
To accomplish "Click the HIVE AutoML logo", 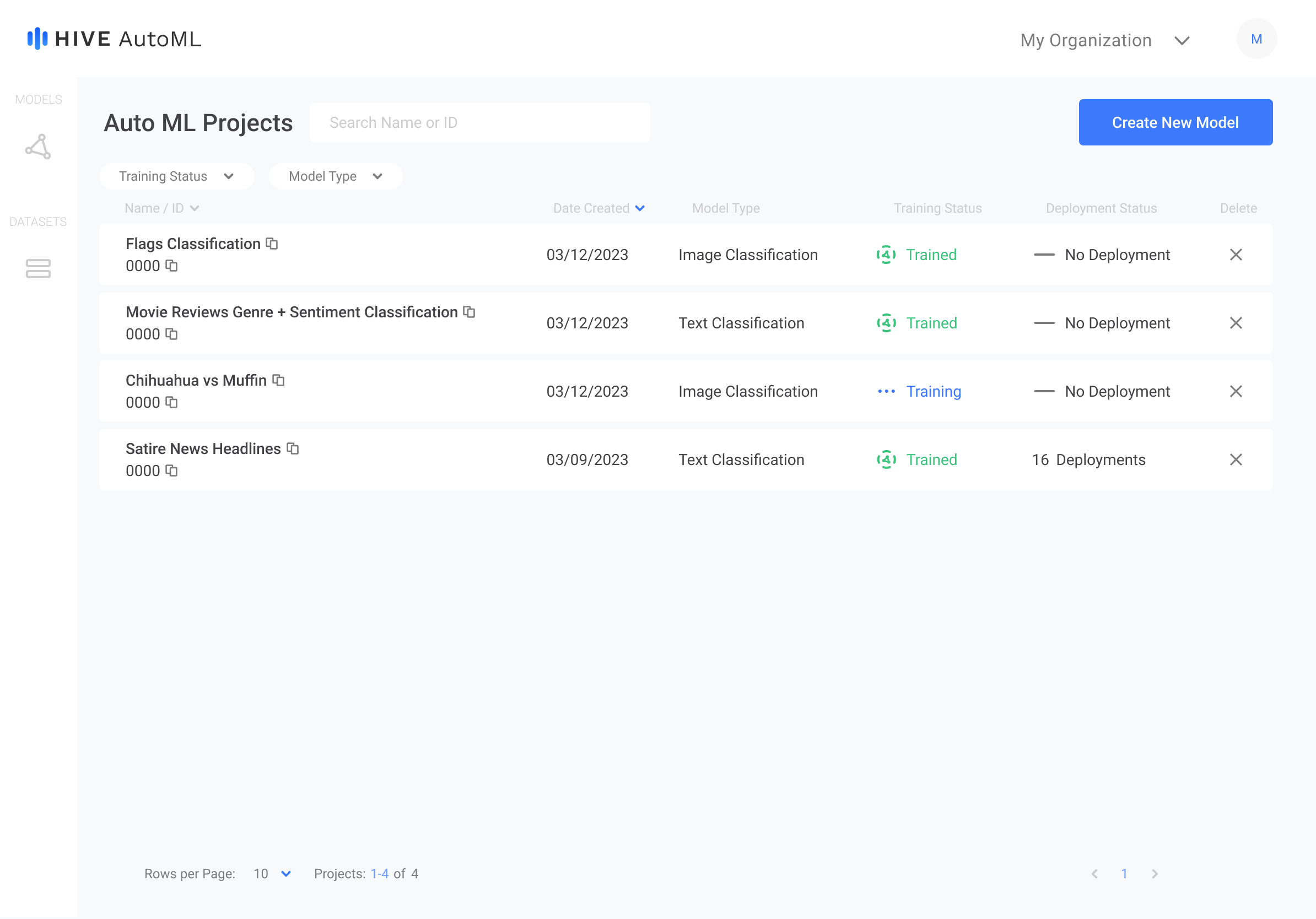I will point(115,39).
